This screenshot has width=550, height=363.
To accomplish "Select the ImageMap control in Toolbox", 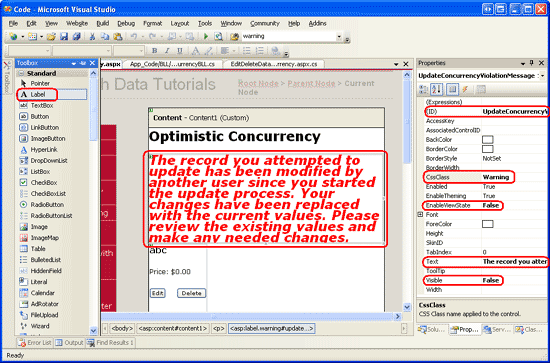I will click(x=52, y=238).
